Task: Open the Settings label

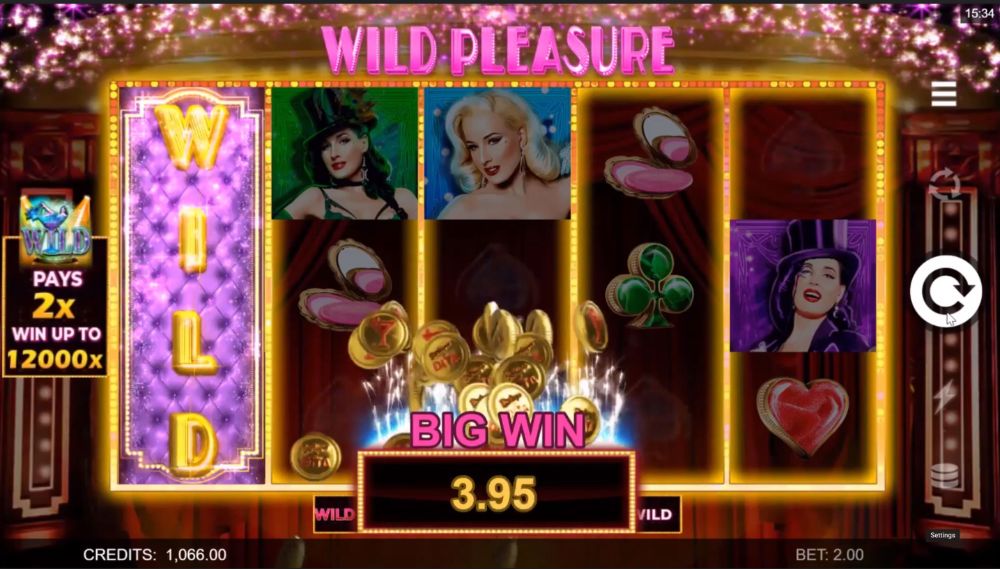Action: point(942,535)
